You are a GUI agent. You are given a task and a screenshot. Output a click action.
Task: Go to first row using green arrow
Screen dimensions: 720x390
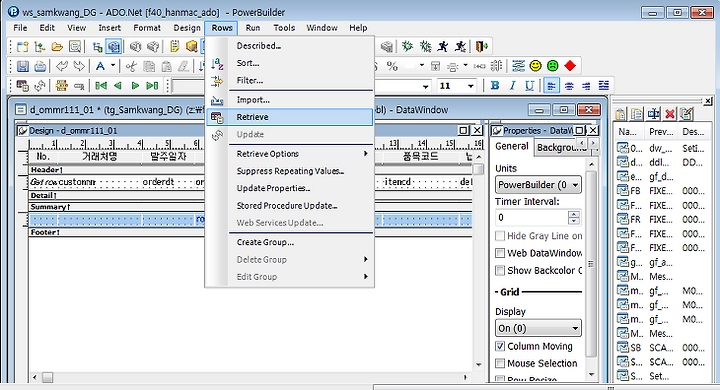click(101, 85)
